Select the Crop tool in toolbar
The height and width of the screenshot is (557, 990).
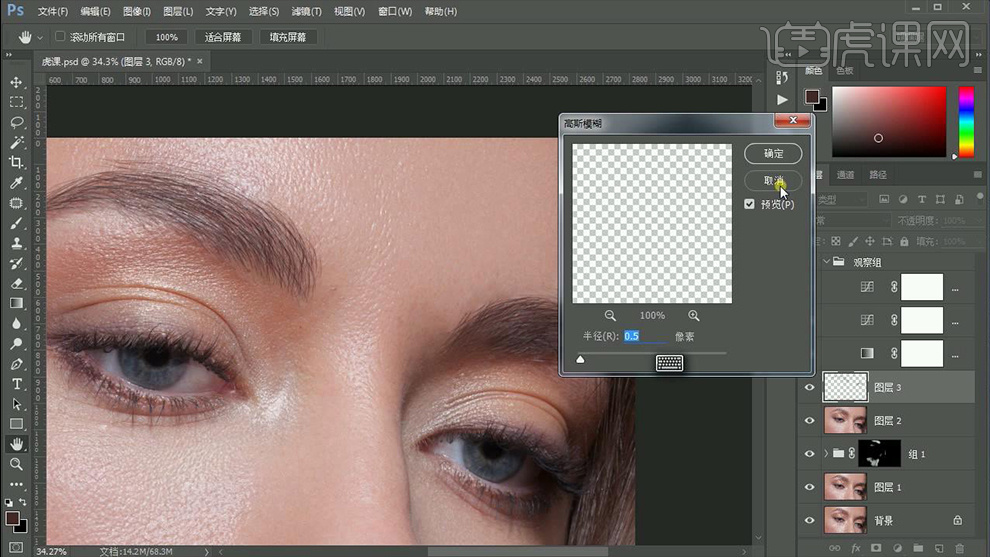pyautogui.click(x=16, y=162)
